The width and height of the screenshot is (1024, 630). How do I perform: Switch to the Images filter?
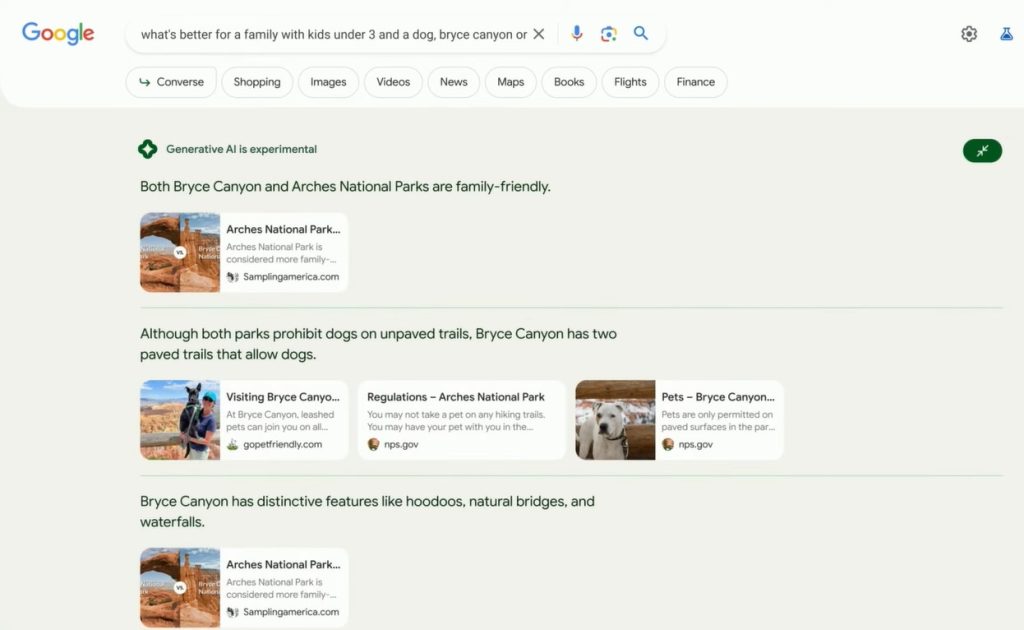tap(328, 82)
